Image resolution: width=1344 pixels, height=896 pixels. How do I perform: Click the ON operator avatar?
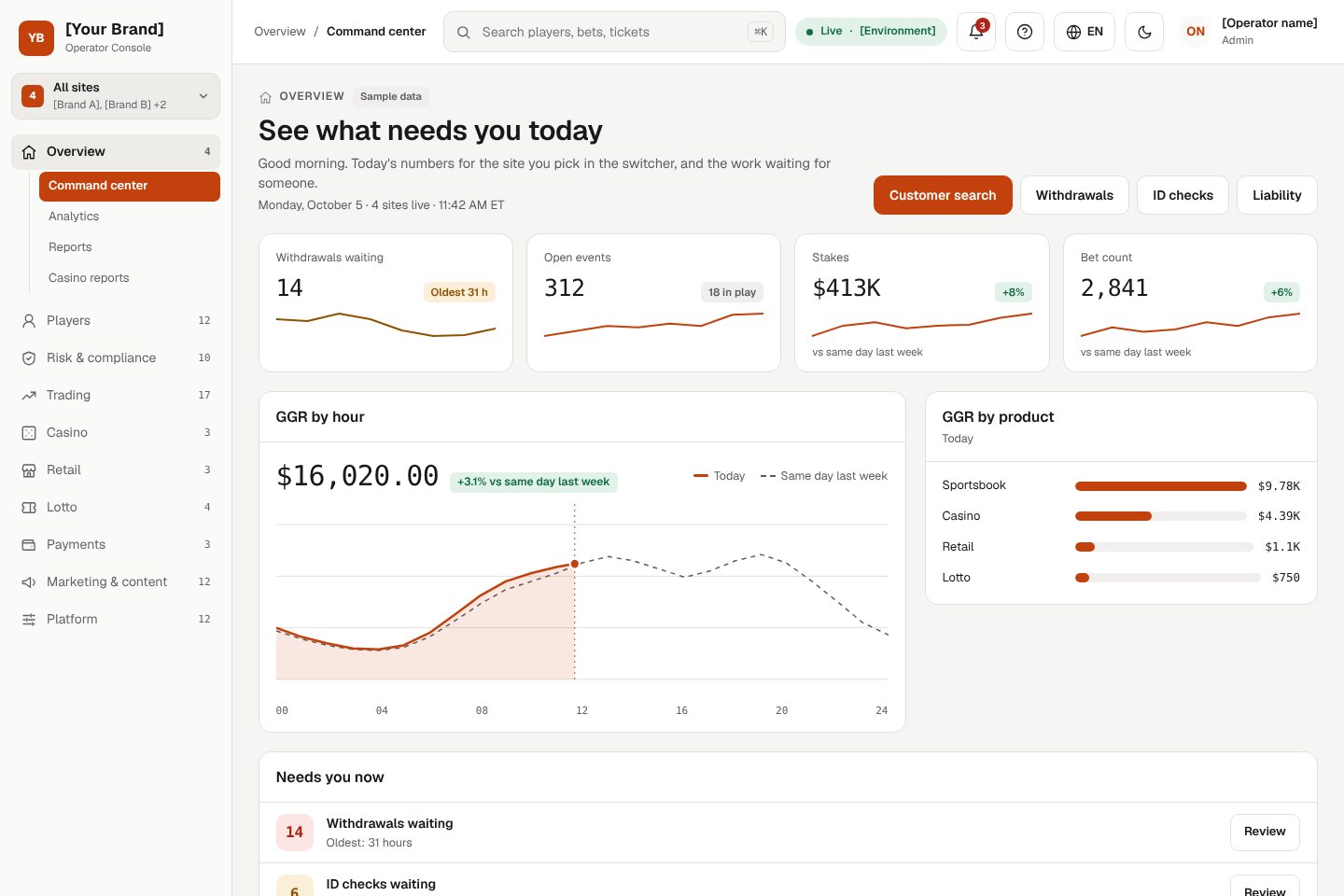(1196, 32)
